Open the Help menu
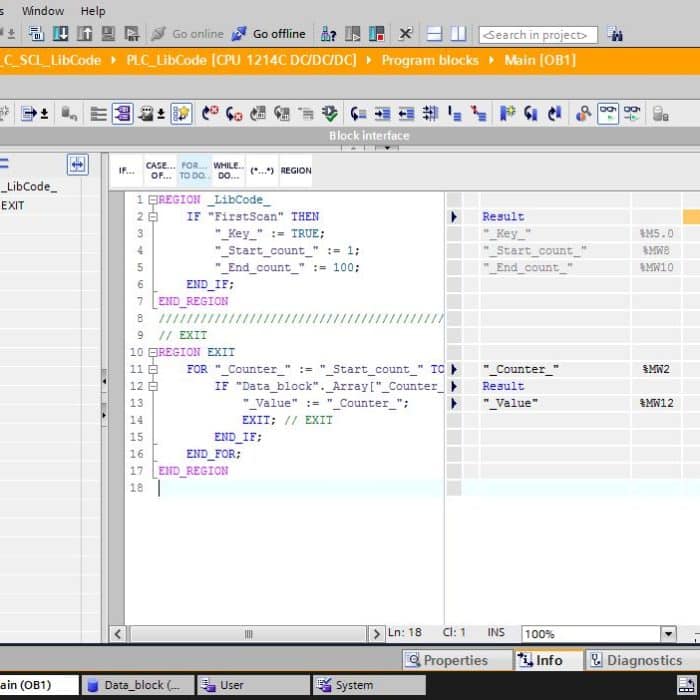Image resolution: width=700 pixels, height=700 pixels. 93,11
